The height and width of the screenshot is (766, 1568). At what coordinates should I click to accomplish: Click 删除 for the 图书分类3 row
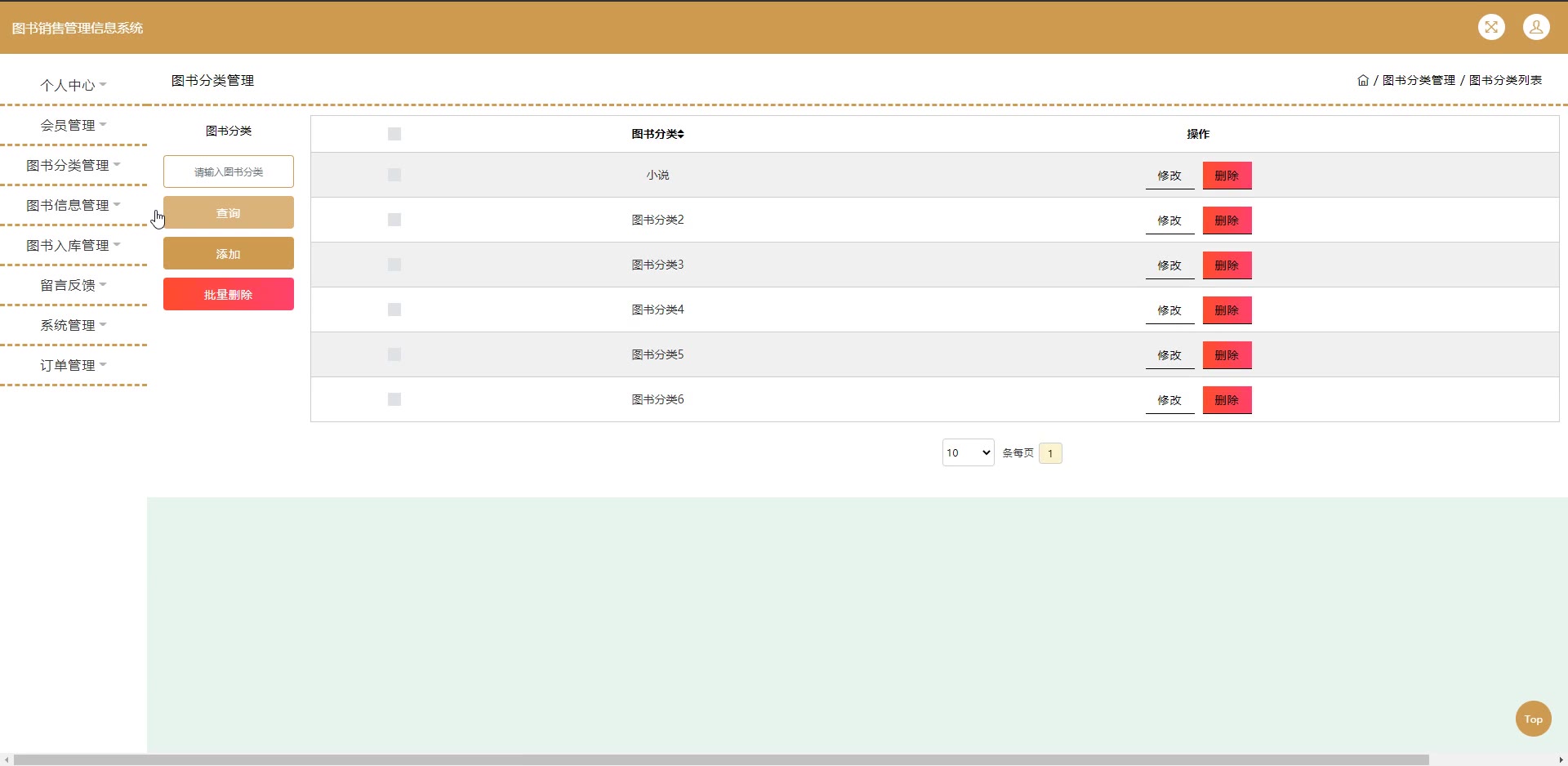pos(1227,265)
